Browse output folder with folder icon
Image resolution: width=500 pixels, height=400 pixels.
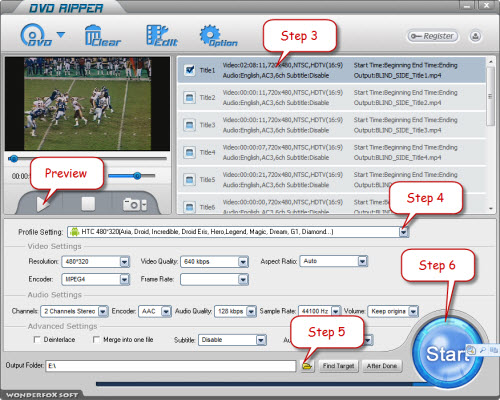pos(307,366)
